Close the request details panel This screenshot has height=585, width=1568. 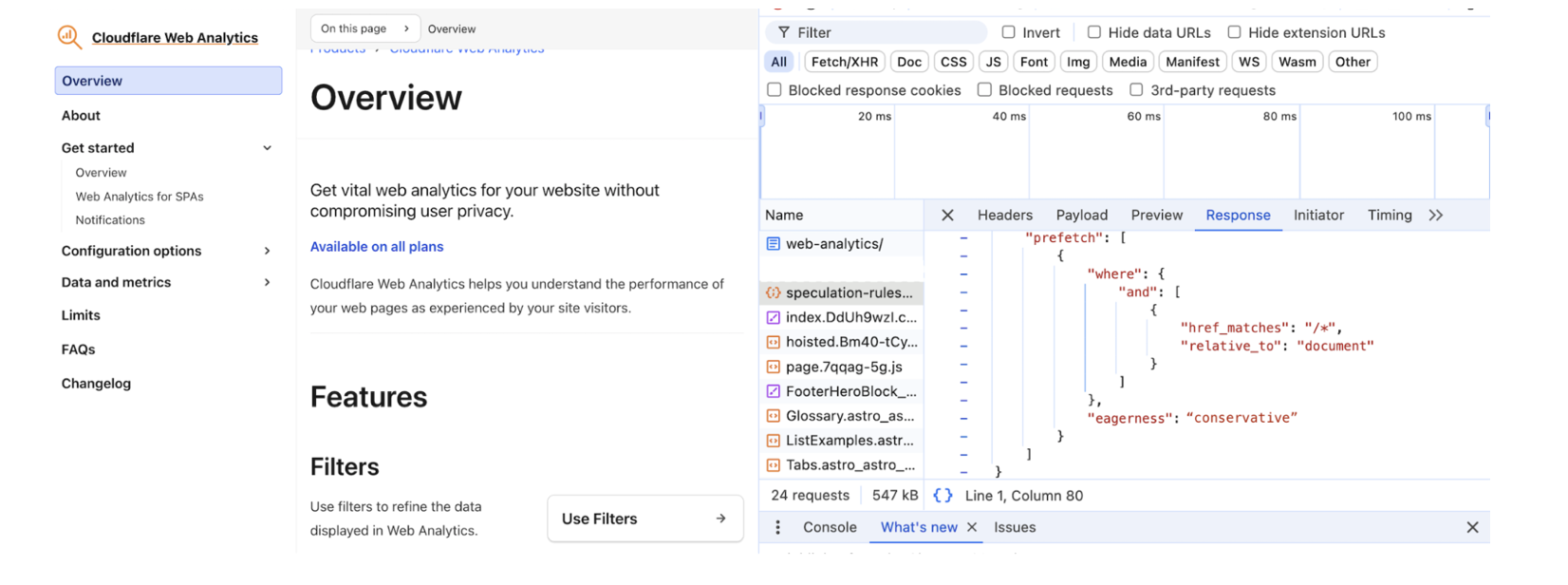[x=947, y=216]
